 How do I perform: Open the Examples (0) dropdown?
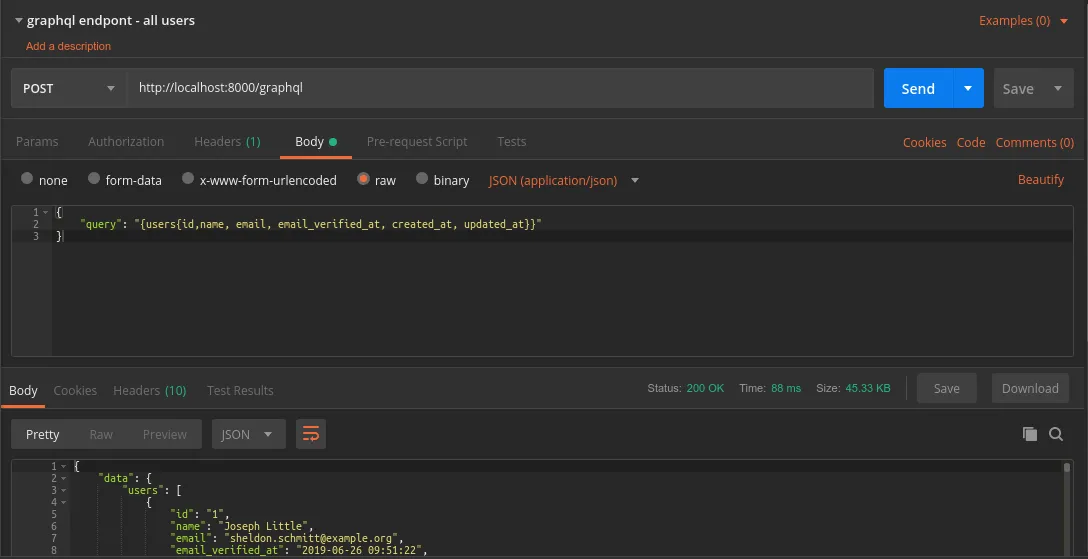(1023, 21)
